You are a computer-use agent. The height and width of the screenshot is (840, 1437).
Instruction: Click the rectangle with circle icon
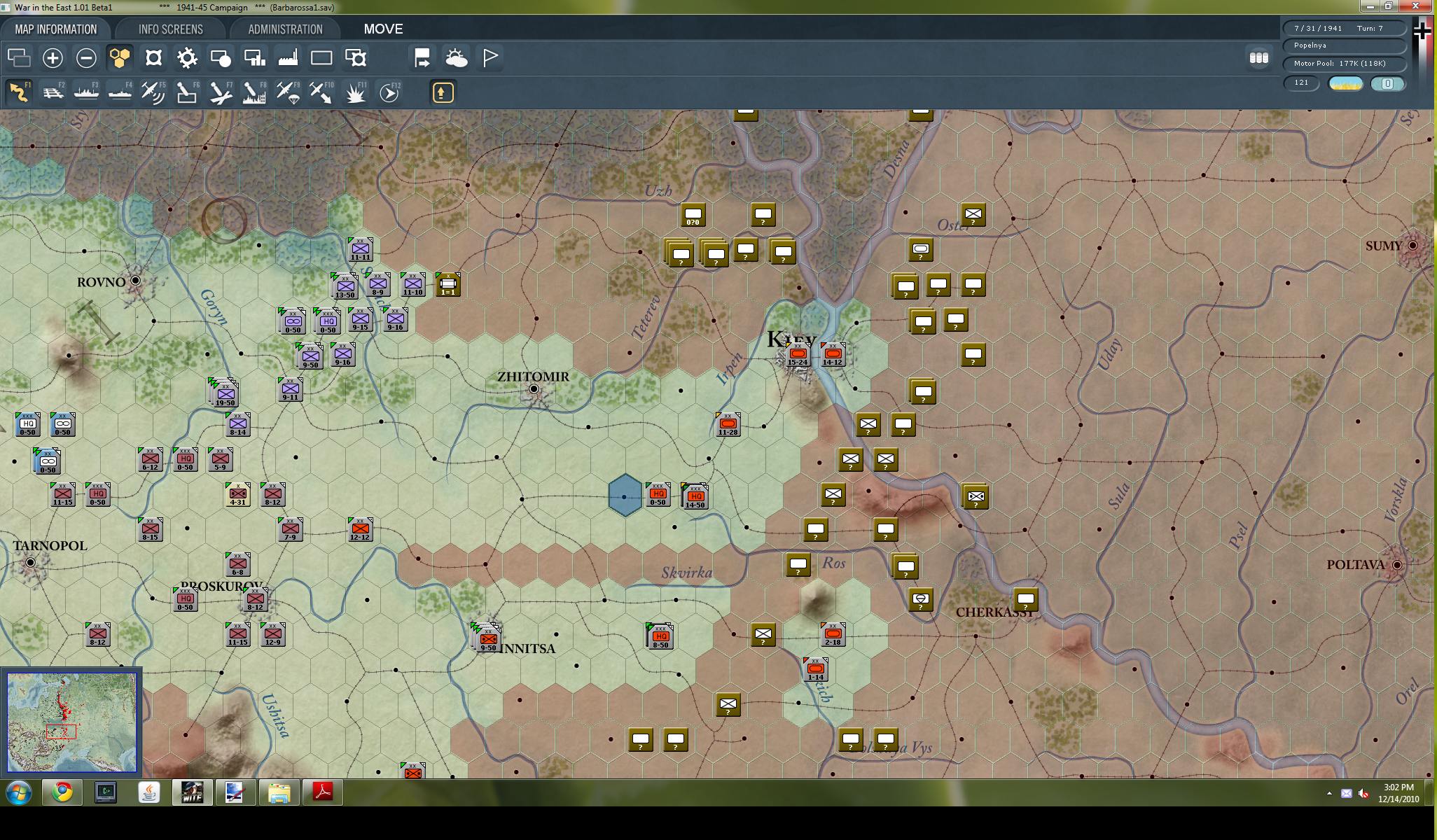pyautogui.click(x=221, y=58)
